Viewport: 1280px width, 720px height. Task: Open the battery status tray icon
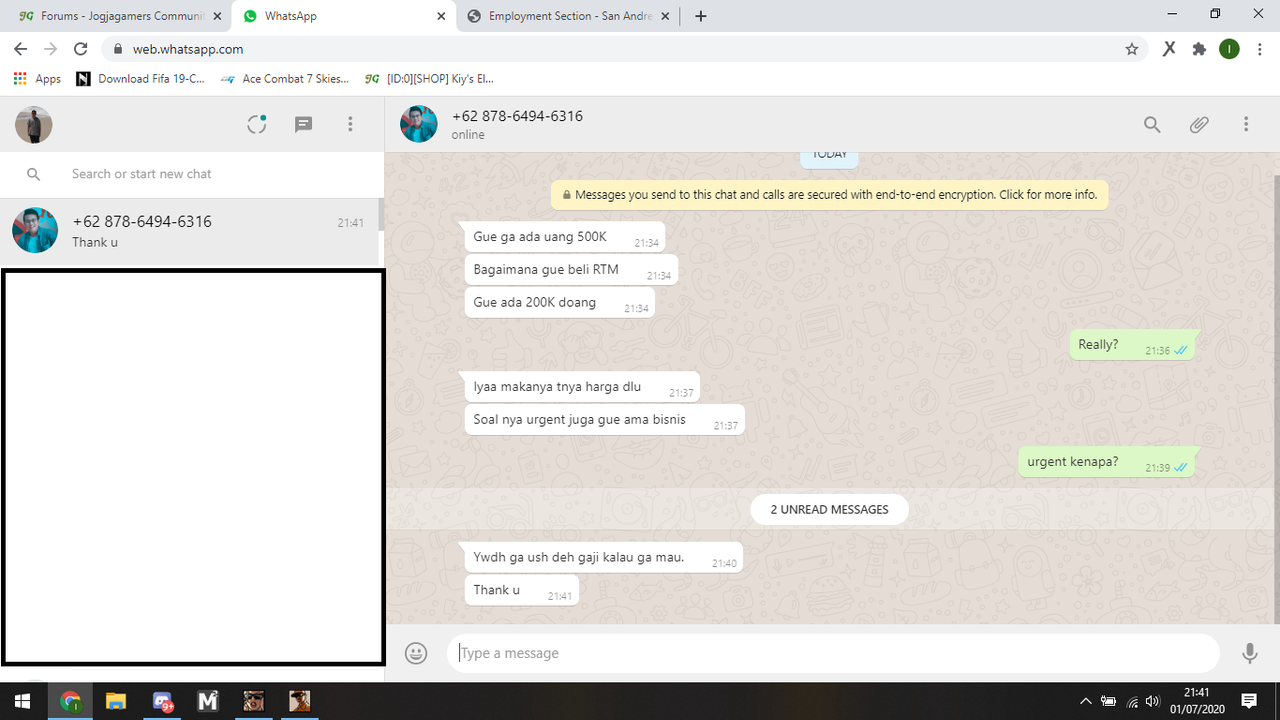click(1109, 701)
